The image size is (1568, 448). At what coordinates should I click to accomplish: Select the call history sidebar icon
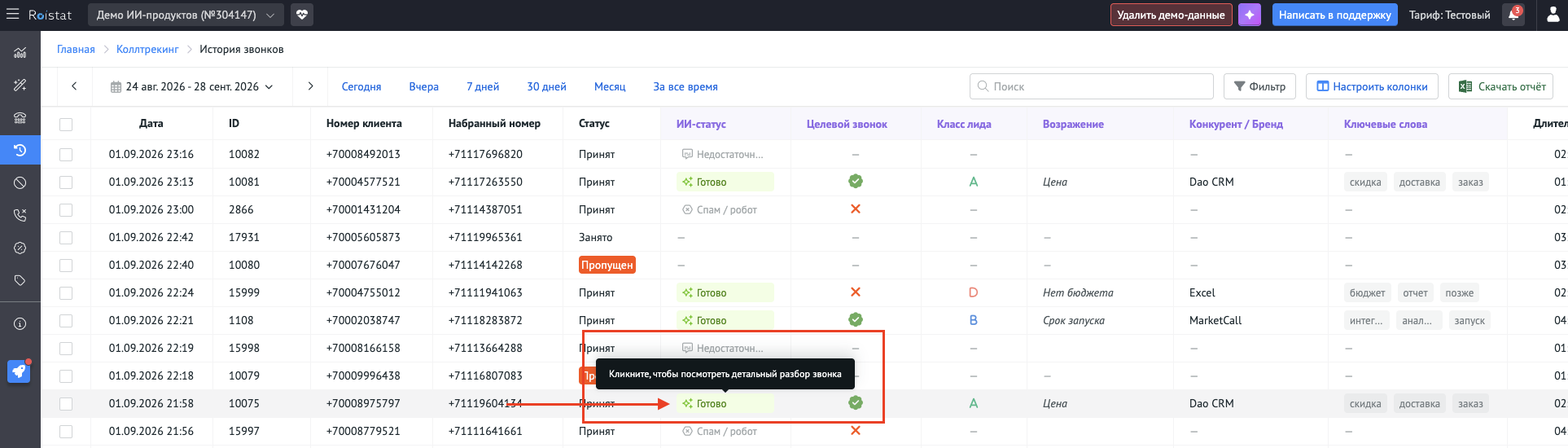pos(20,150)
